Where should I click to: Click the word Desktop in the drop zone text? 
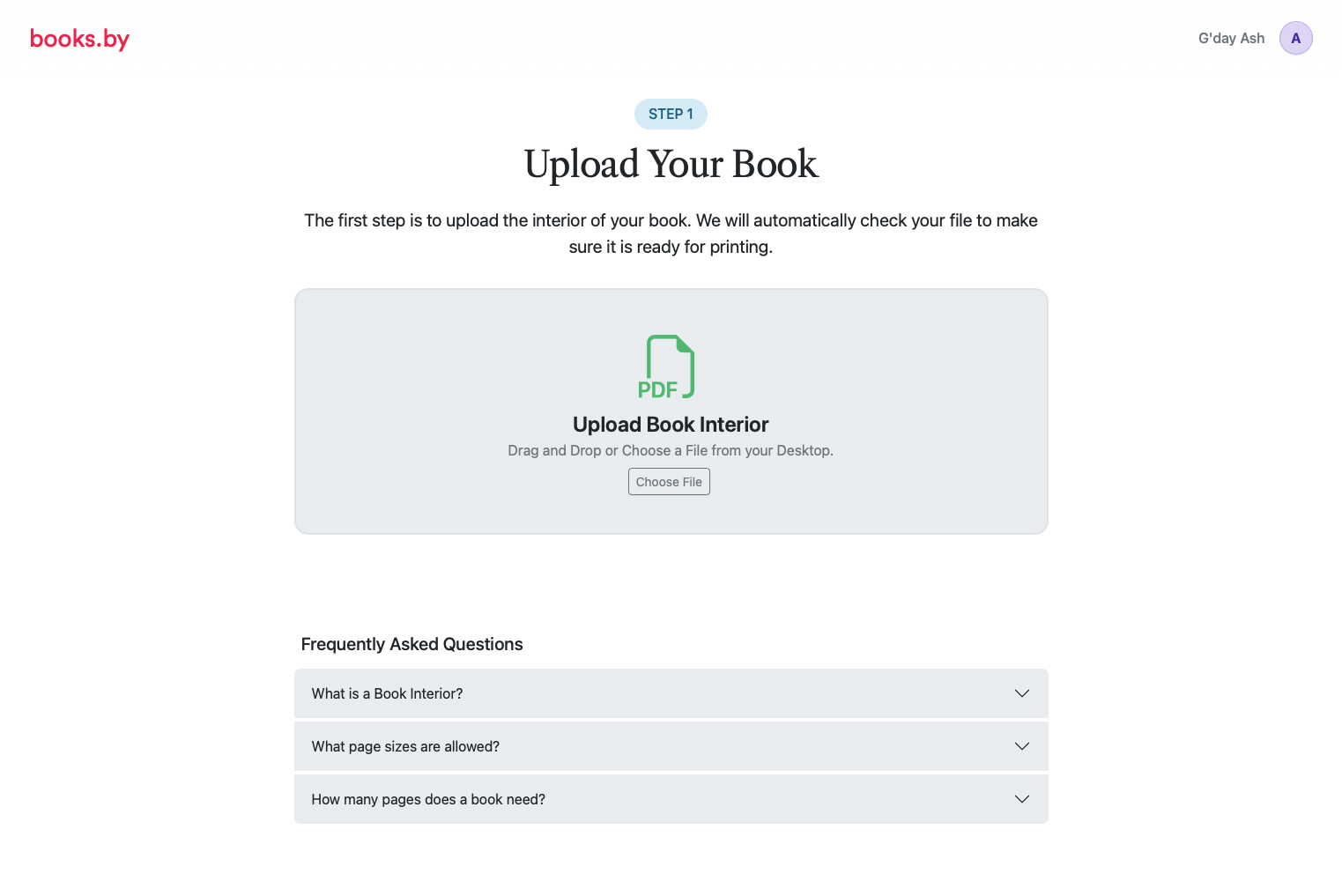[803, 450]
